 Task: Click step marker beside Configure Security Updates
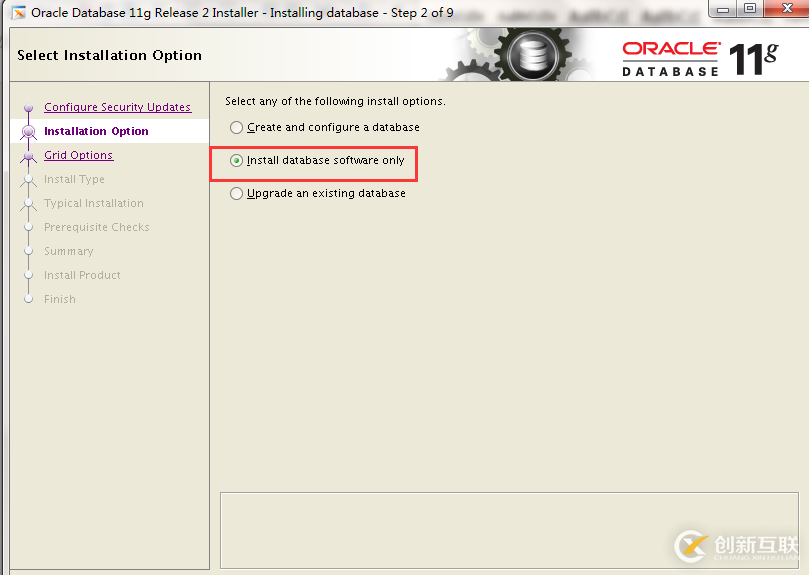[28, 107]
